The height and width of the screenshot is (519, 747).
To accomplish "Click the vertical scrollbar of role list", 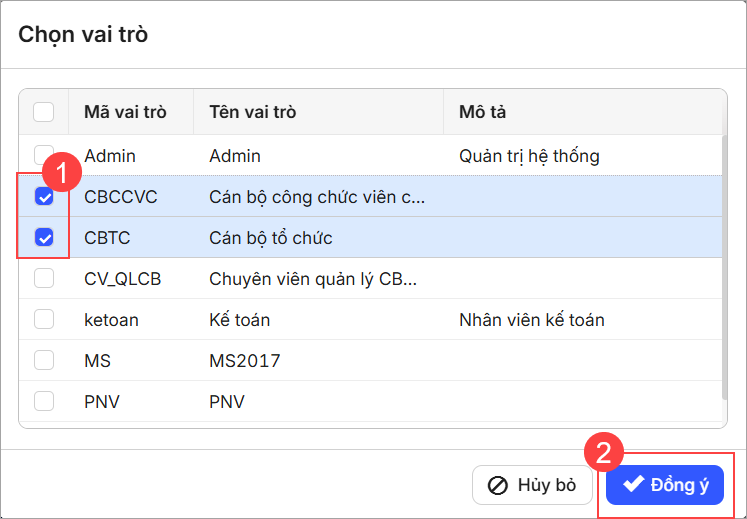I will (722, 270).
